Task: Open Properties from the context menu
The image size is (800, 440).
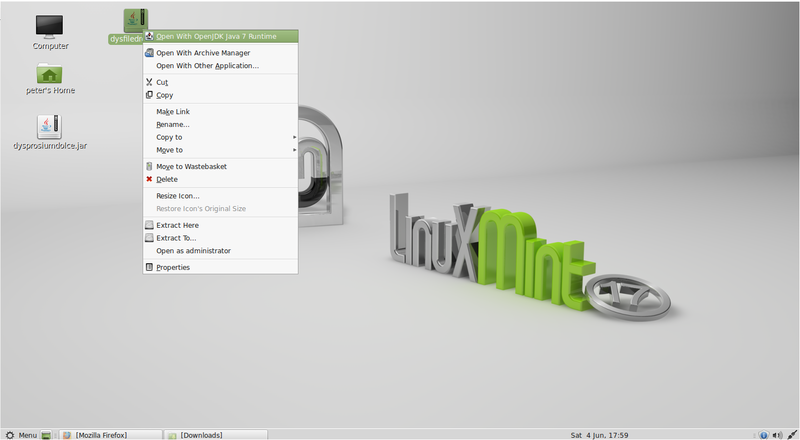Action: [220, 267]
